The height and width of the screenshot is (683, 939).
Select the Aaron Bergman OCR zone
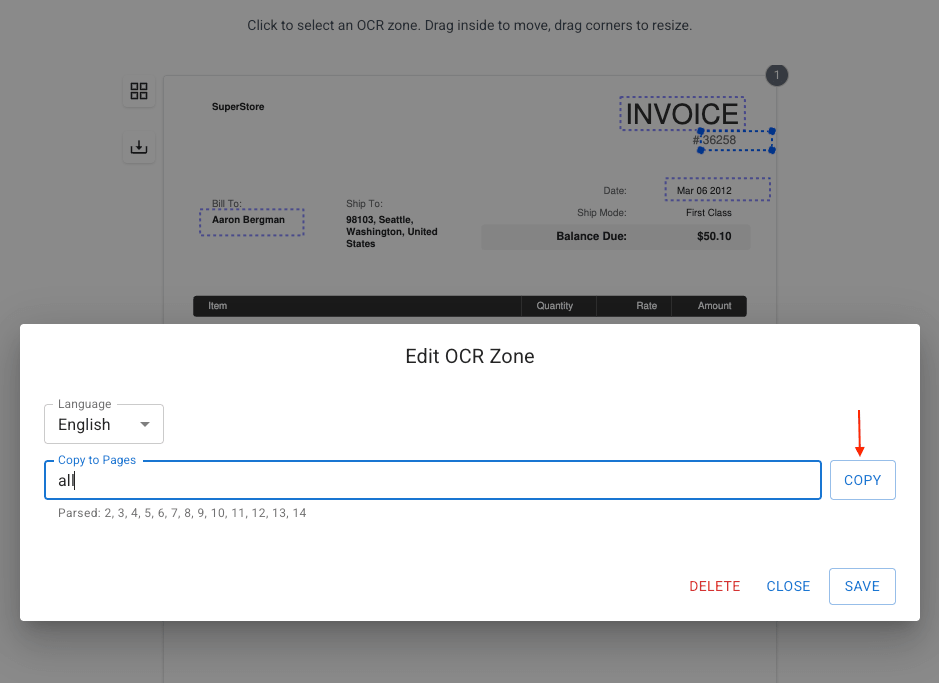point(251,221)
